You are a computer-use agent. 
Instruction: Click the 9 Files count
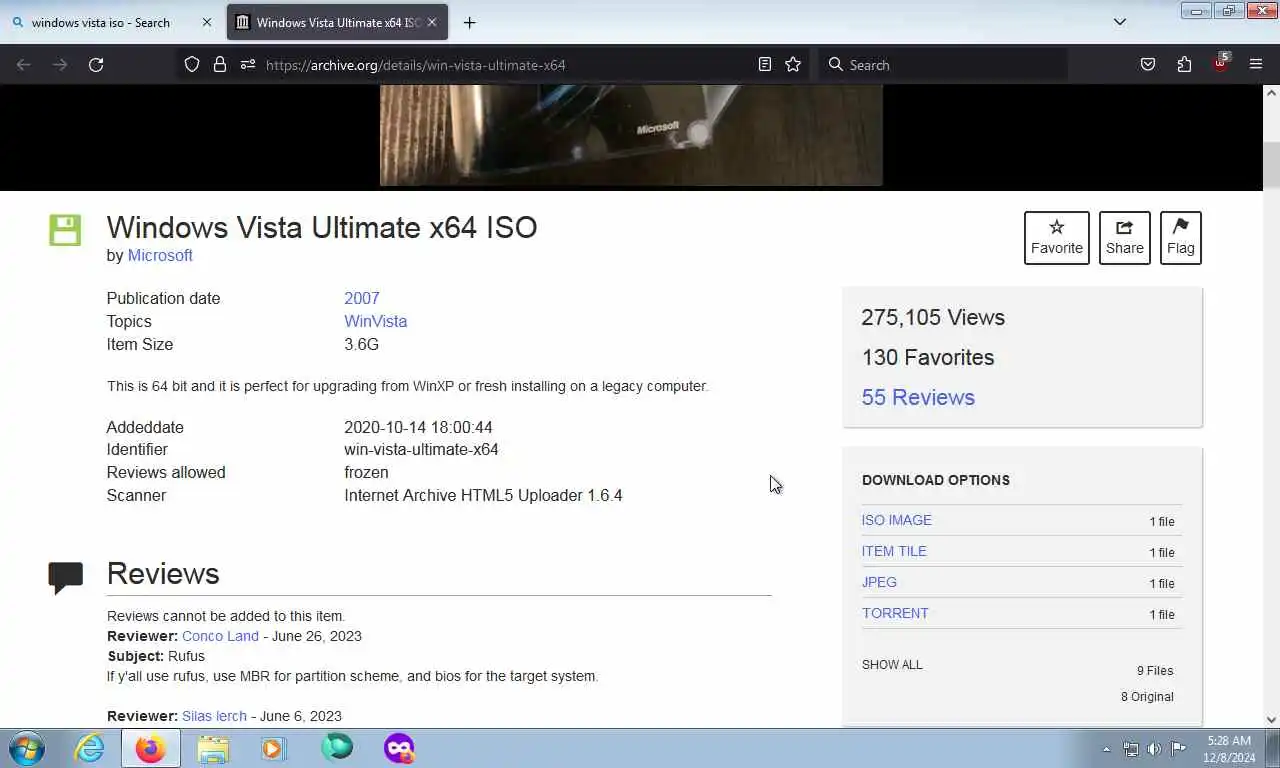click(x=1155, y=671)
